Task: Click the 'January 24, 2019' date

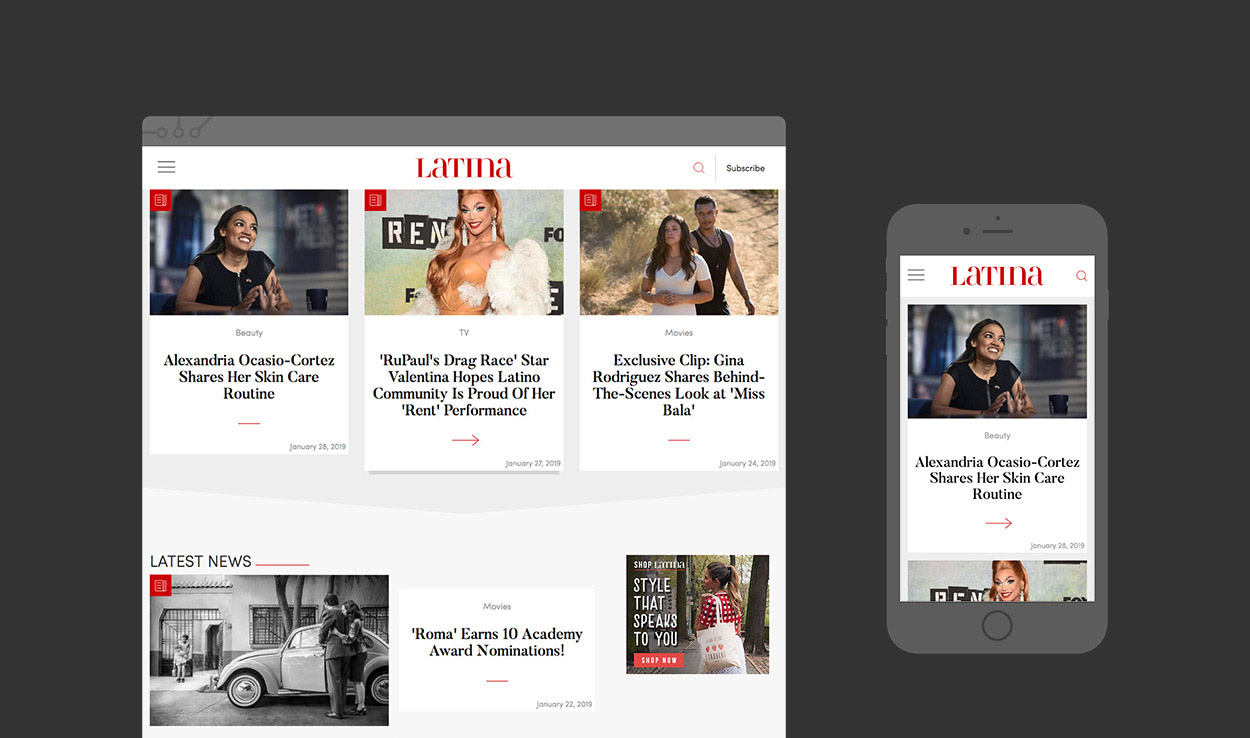Action: tap(748, 464)
